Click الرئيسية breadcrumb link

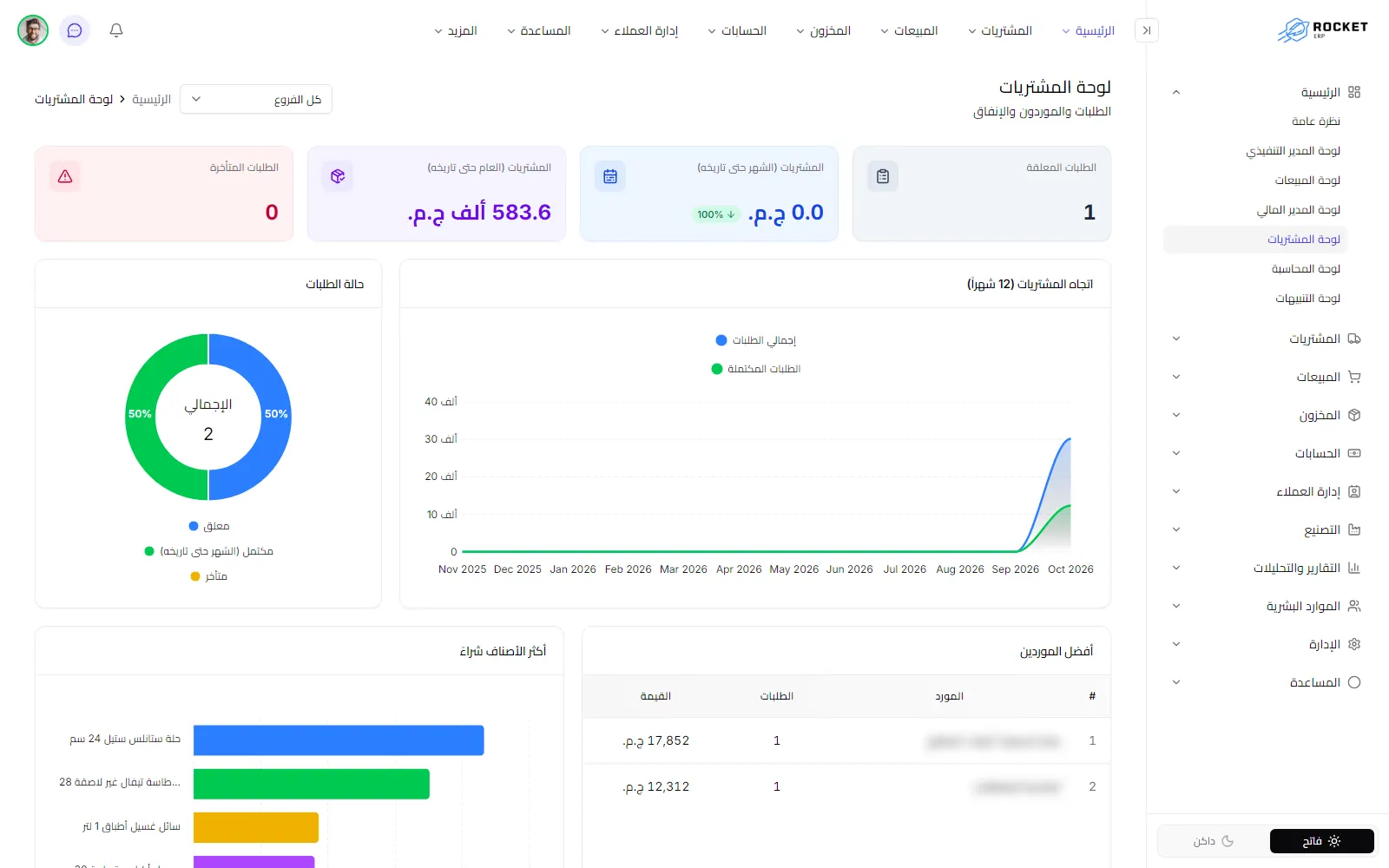151,100
